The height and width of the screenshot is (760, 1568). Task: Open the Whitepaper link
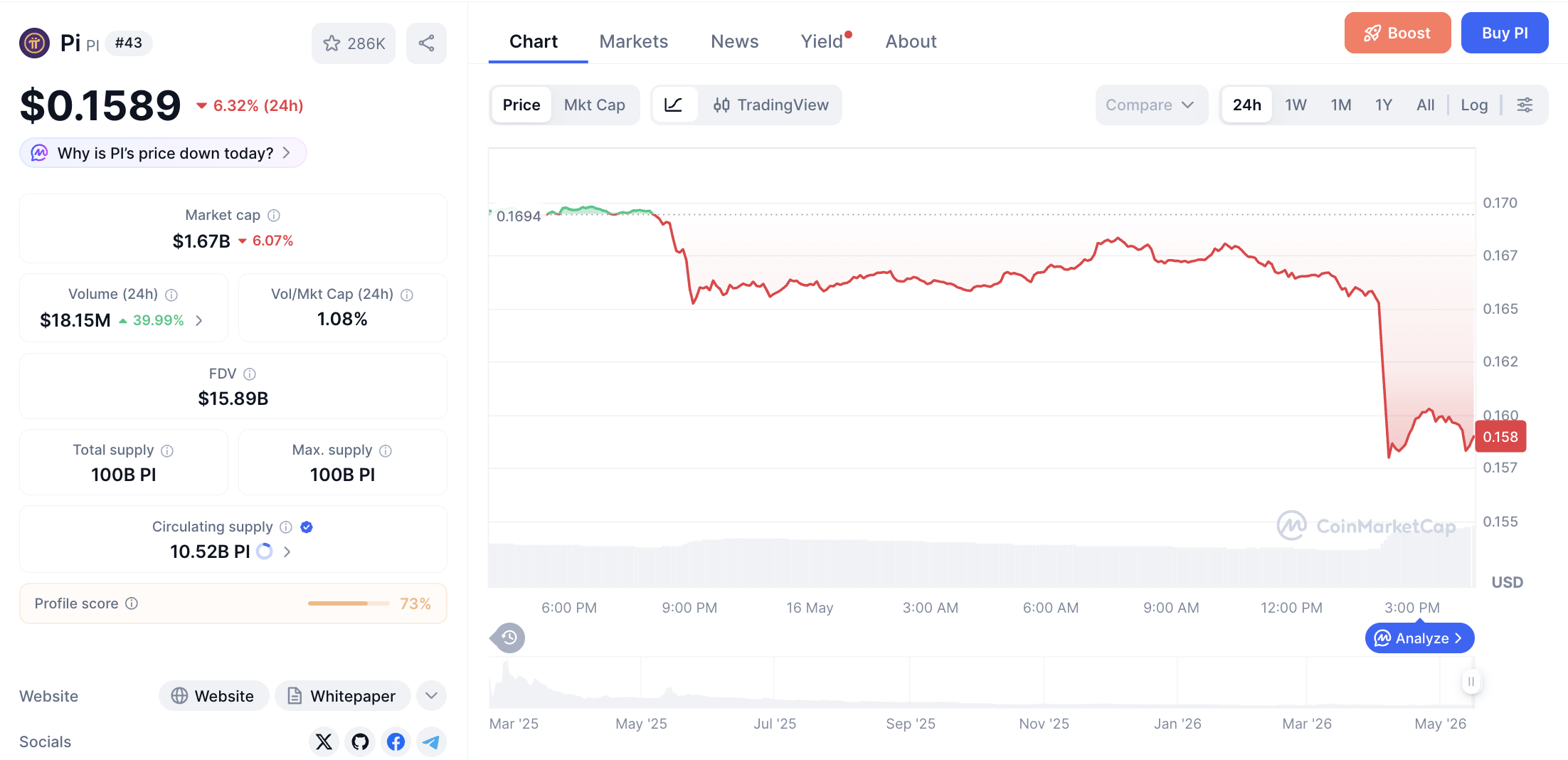343,695
